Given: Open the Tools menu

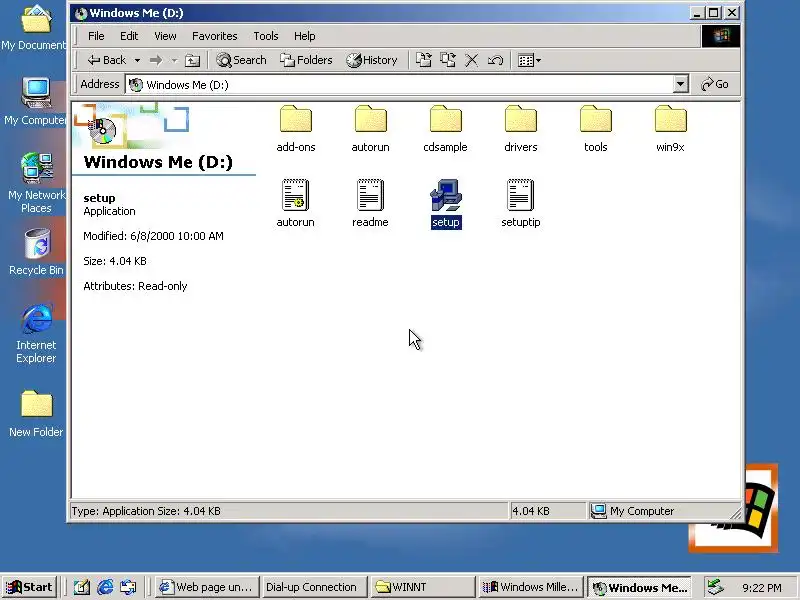Looking at the screenshot, I should [x=266, y=36].
